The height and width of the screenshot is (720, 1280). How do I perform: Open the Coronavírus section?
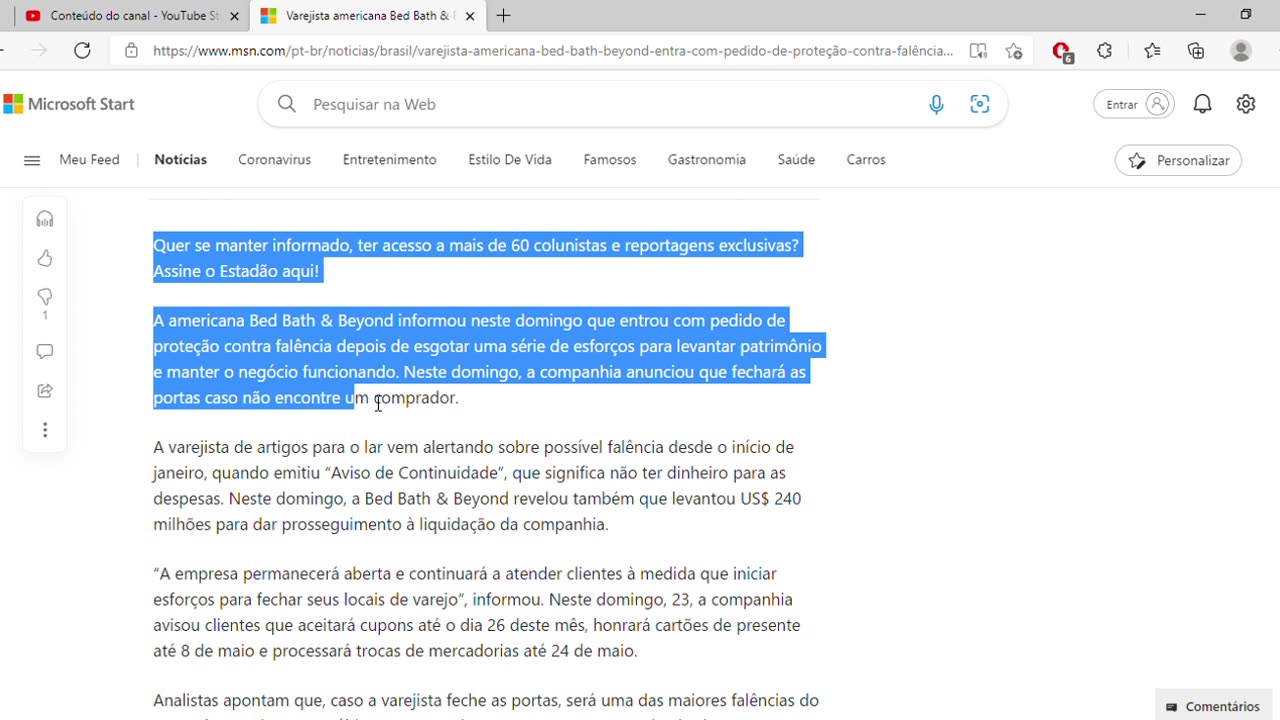click(x=274, y=160)
